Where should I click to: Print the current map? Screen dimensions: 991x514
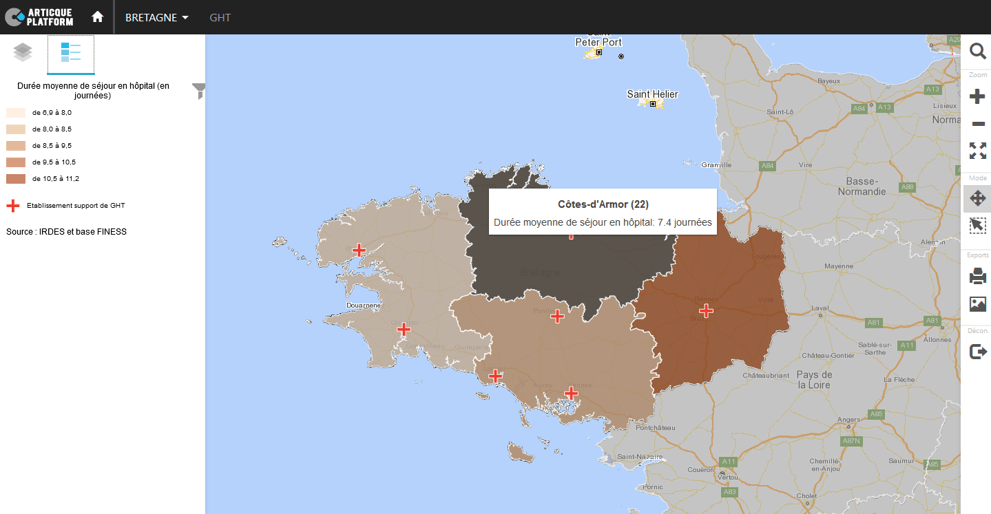click(977, 276)
